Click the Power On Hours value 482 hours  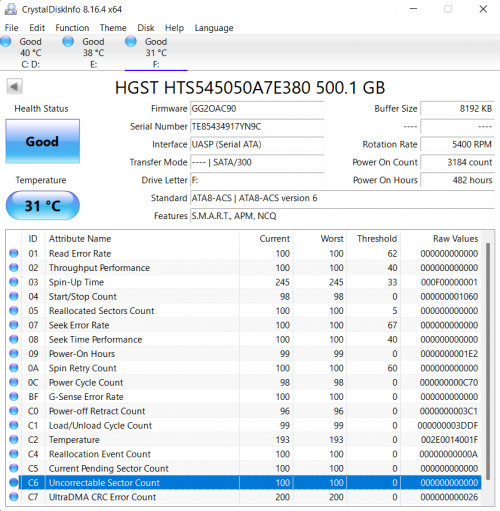pyautogui.click(x=457, y=180)
